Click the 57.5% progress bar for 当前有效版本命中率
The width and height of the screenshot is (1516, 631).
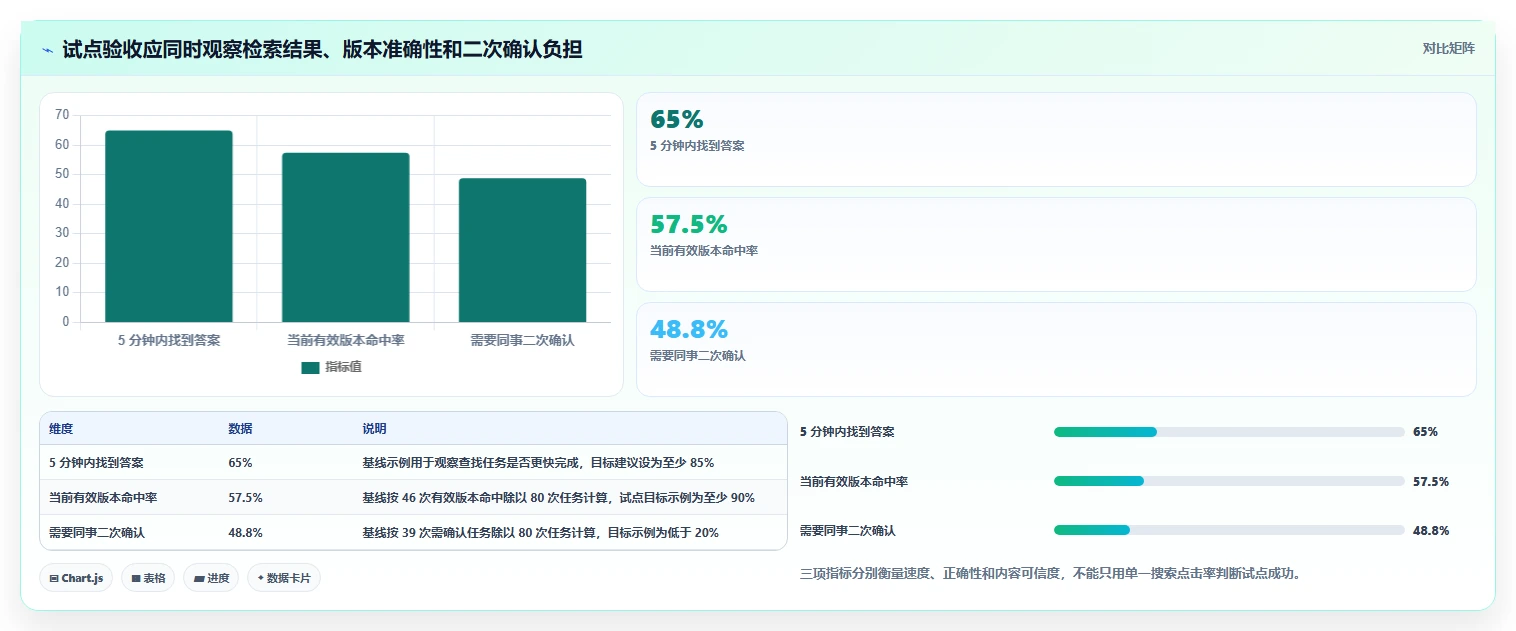click(1229, 481)
